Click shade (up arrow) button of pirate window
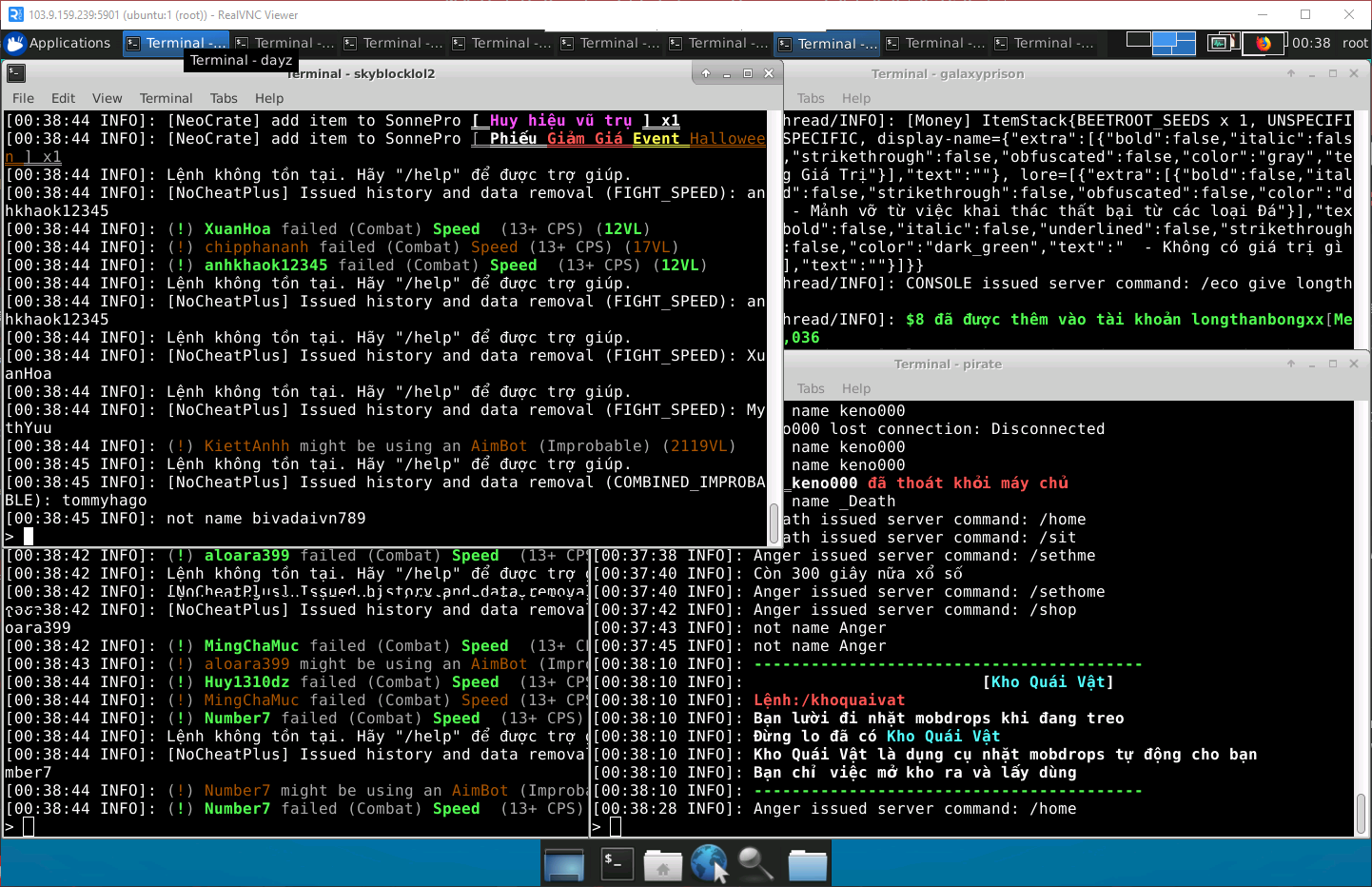 [x=1291, y=364]
